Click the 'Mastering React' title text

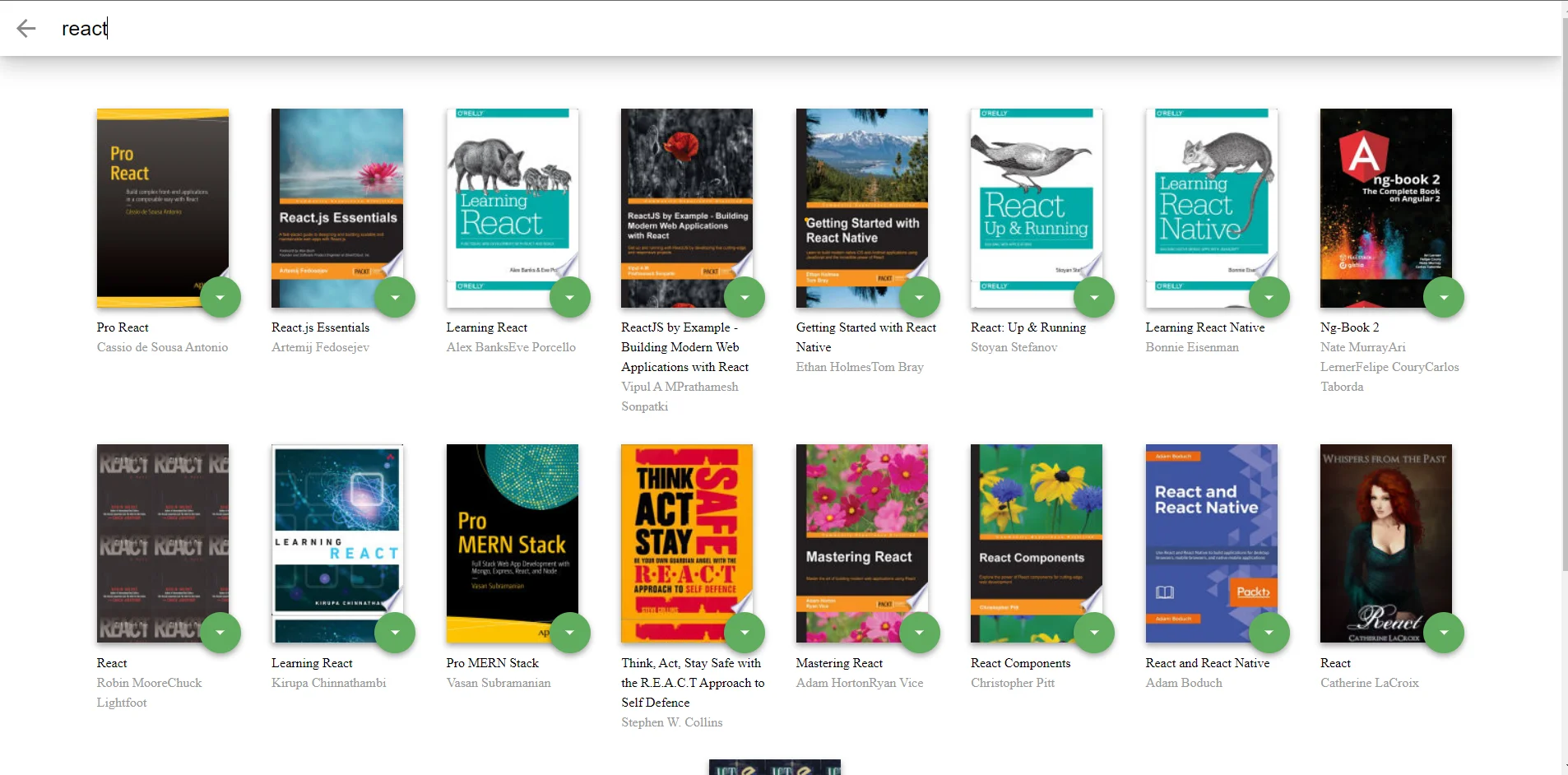[x=839, y=663]
